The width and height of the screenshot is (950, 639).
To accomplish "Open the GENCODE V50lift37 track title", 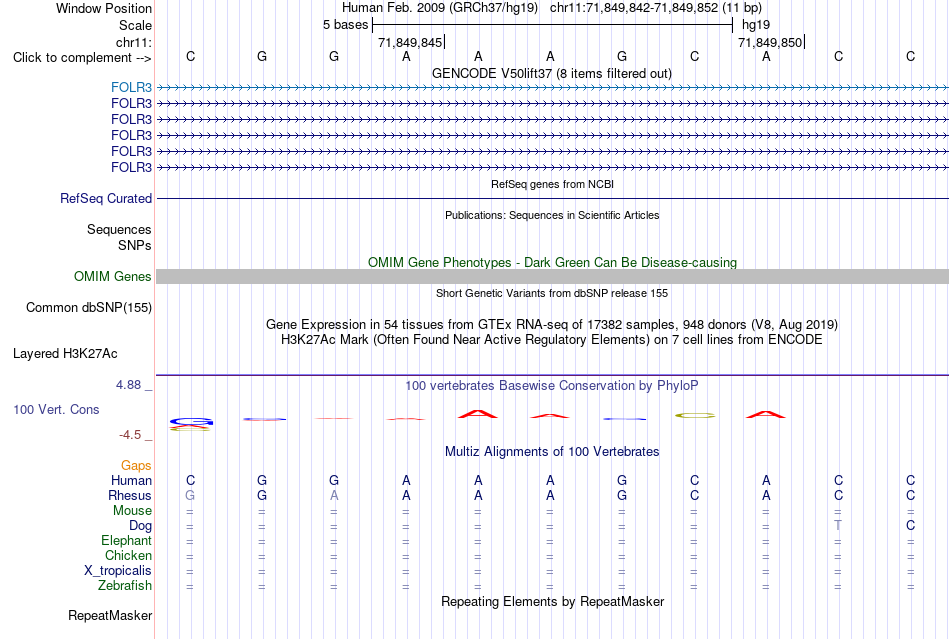I will click(x=551, y=74).
